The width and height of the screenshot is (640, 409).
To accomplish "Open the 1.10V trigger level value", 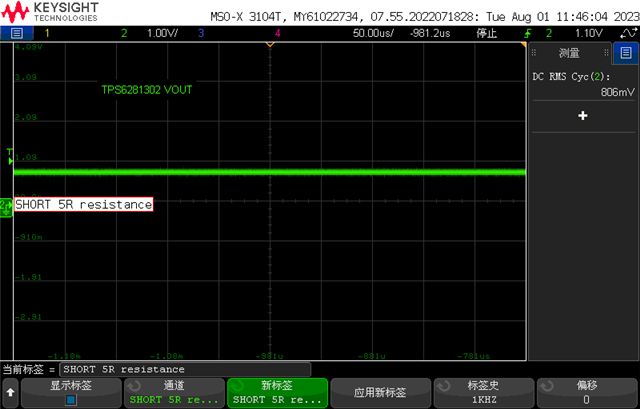I will [x=589, y=33].
